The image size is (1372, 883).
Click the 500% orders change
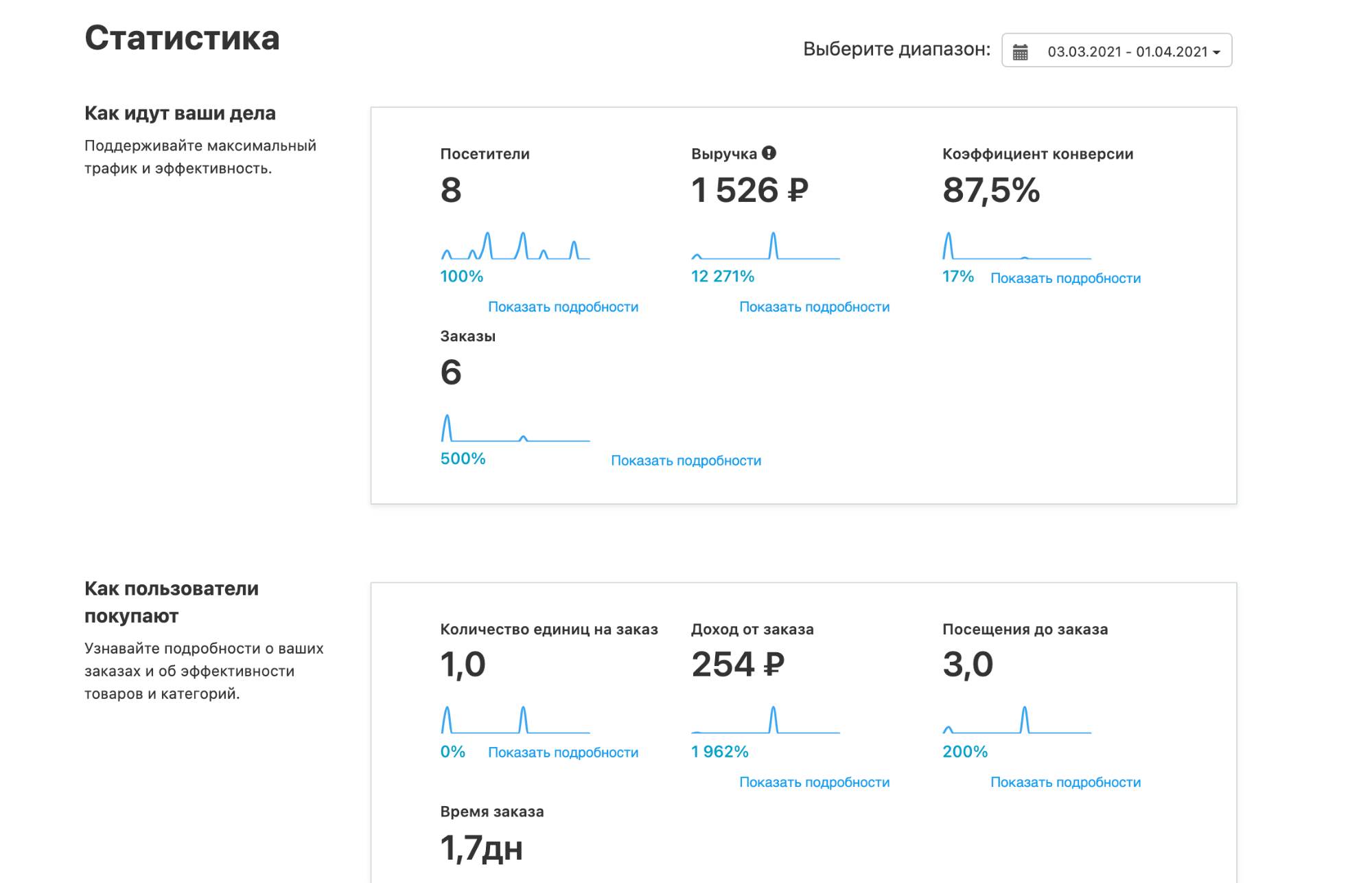click(463, 459)
